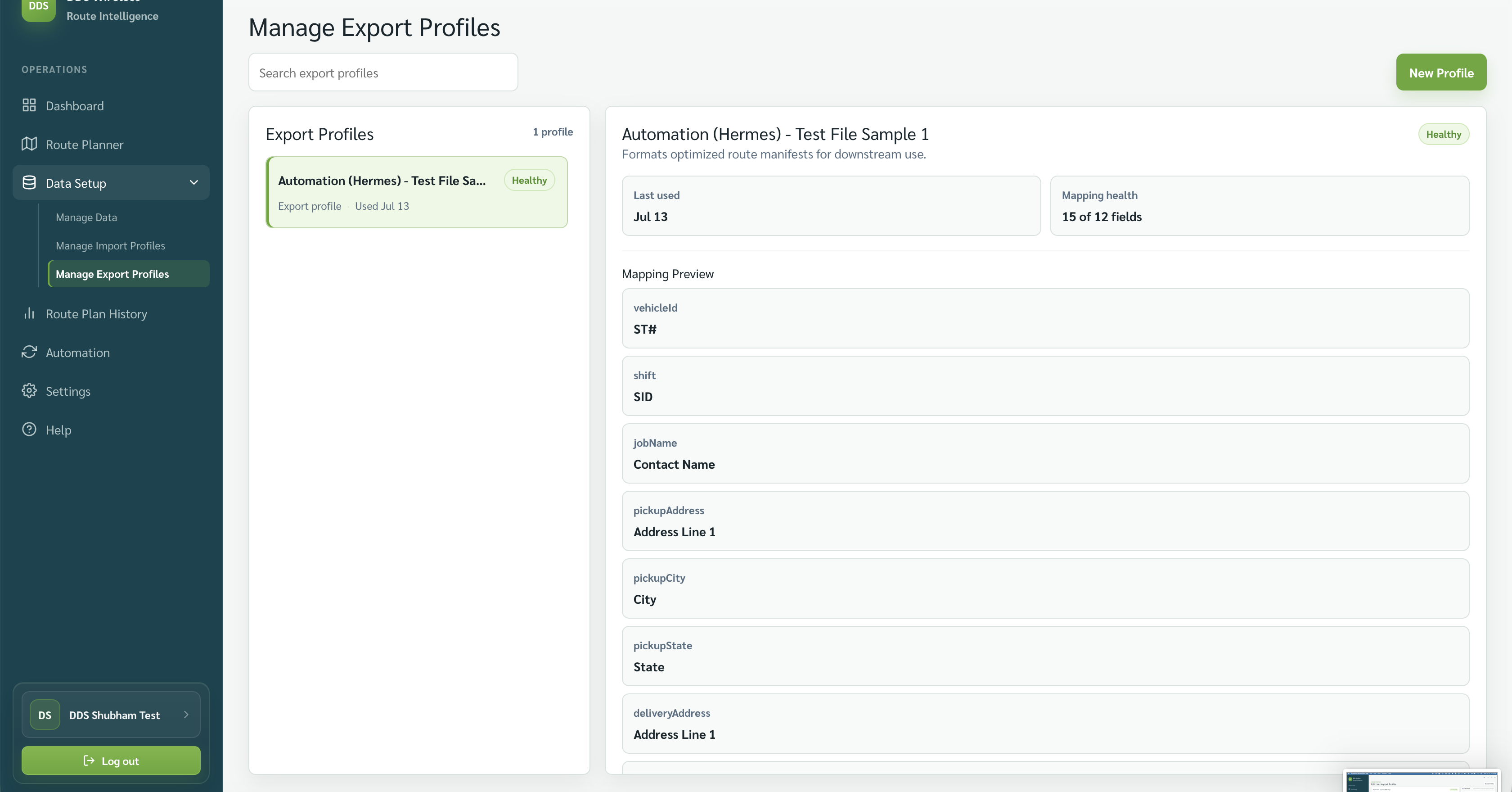Click the Last used Jul 13 card
The height and width of the screenshot is (792, 1512).
[x=831, y=205]
